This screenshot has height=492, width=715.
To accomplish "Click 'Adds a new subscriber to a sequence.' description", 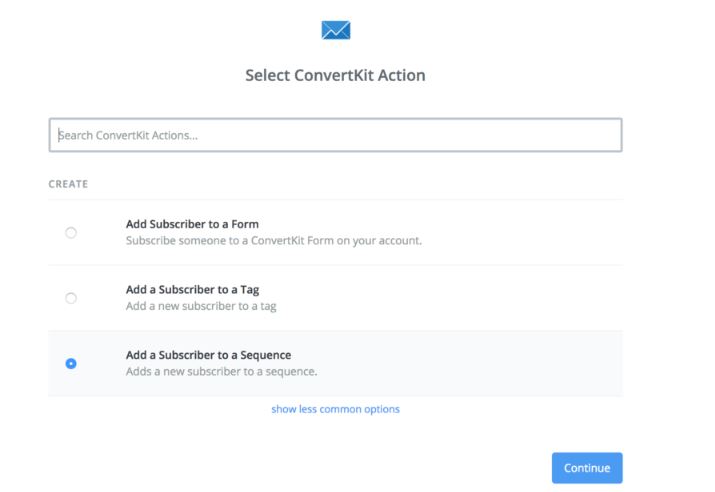I will point(221,371).
